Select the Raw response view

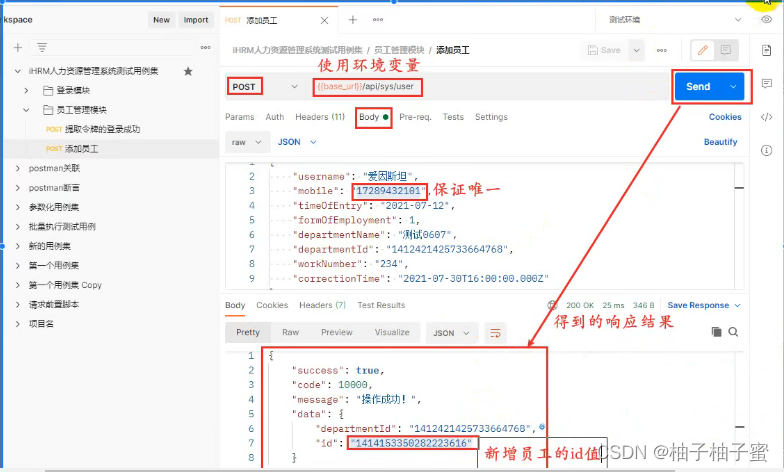coord(290,332)
